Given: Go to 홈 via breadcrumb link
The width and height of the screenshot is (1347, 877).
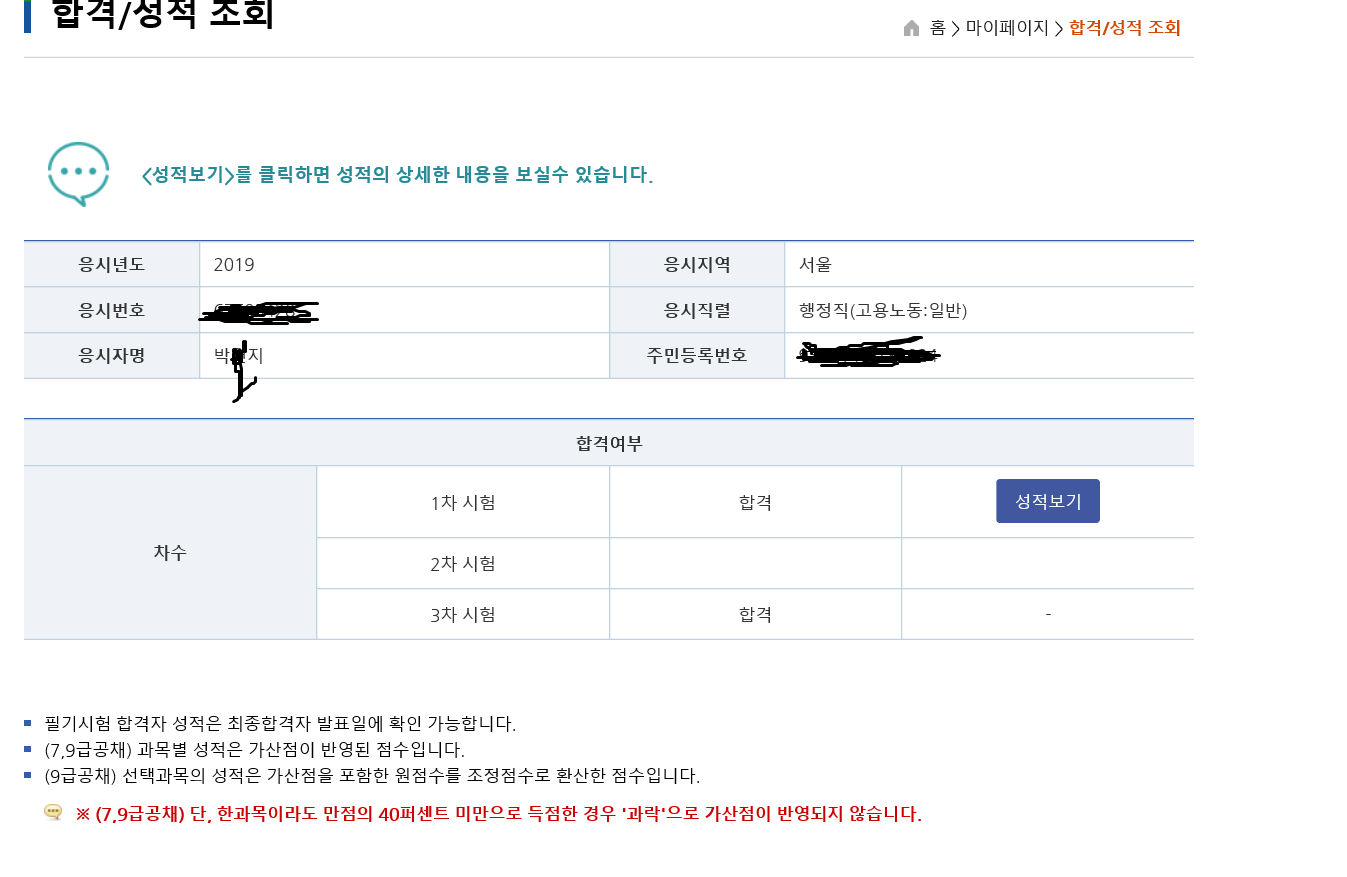Looking at the screenshot, I should [937, 28].
